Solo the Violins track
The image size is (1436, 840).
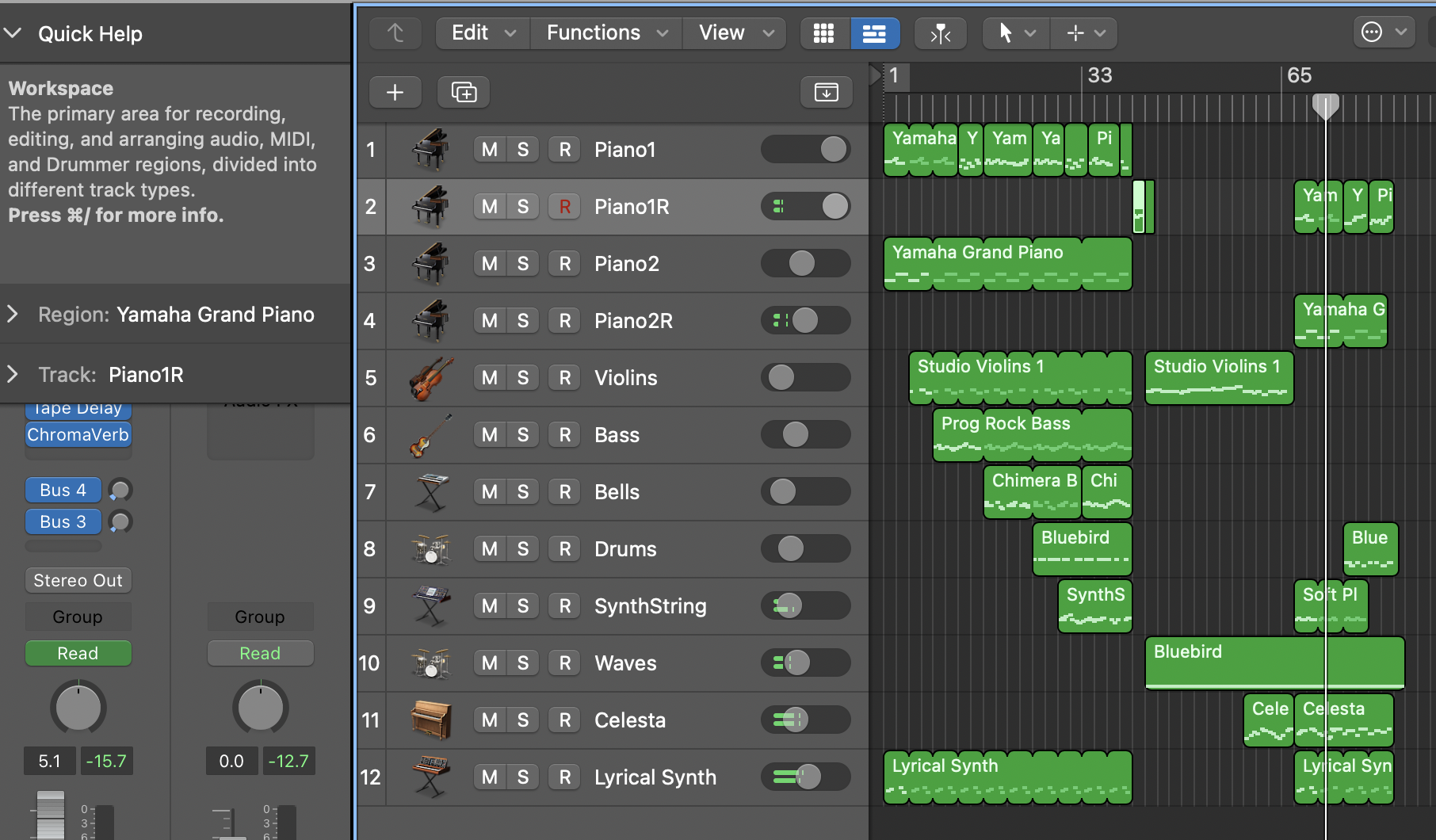click(523, 378)
